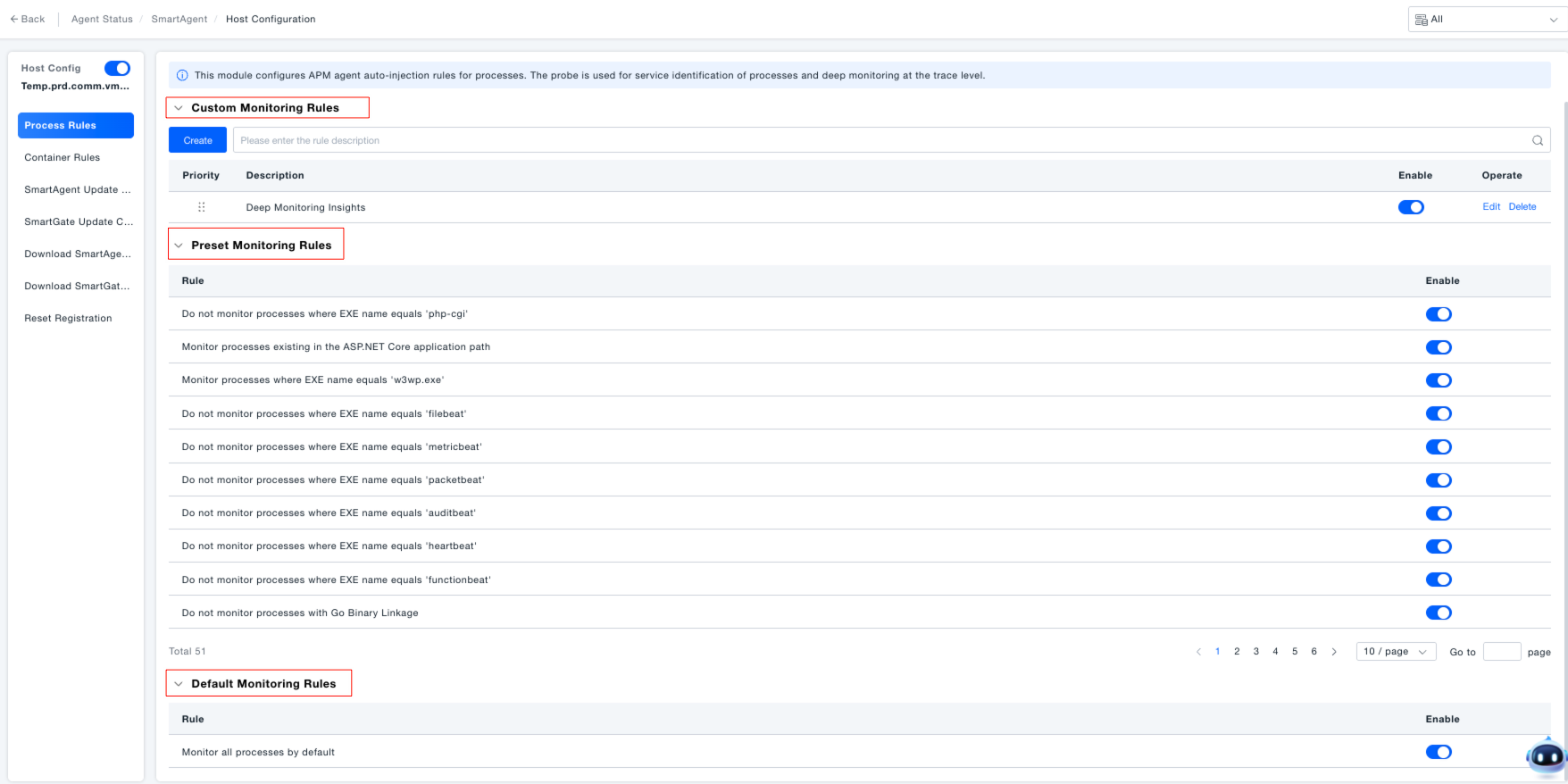Click the Go to page number field
This screenshot has width=1568, height=784.
click(x=1501, y=652)
